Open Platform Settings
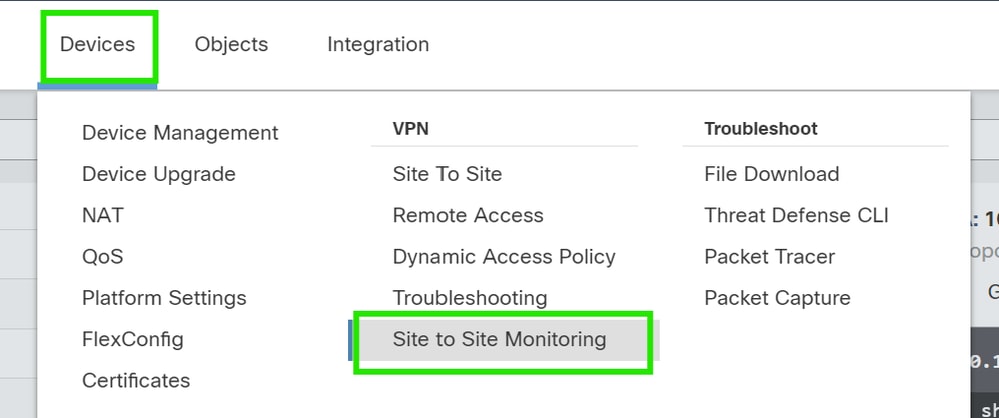Screen dimensions: 999x418 pos(164,298)
